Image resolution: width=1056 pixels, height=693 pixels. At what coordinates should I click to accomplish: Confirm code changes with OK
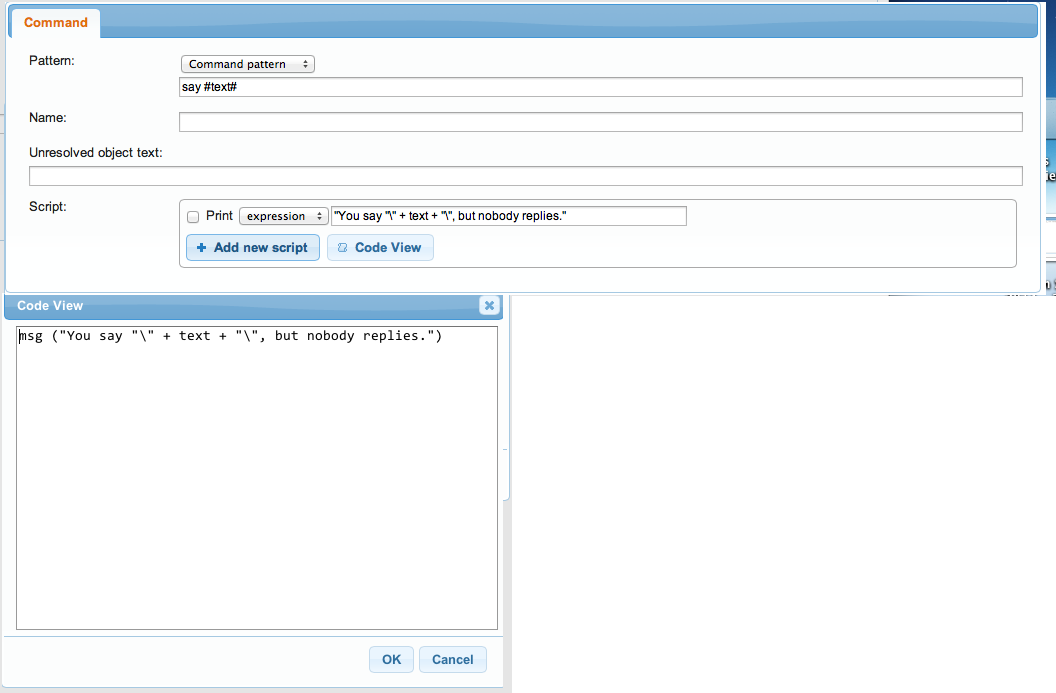pos(391,659)
